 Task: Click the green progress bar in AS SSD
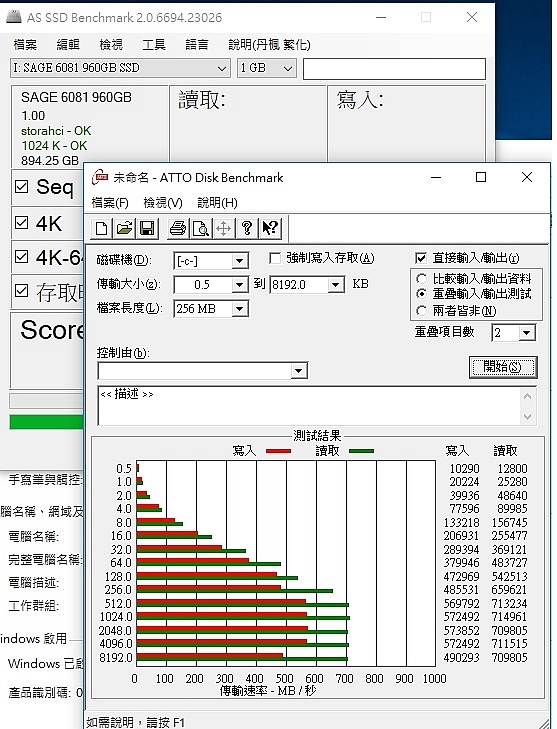(x=46, y=422)
